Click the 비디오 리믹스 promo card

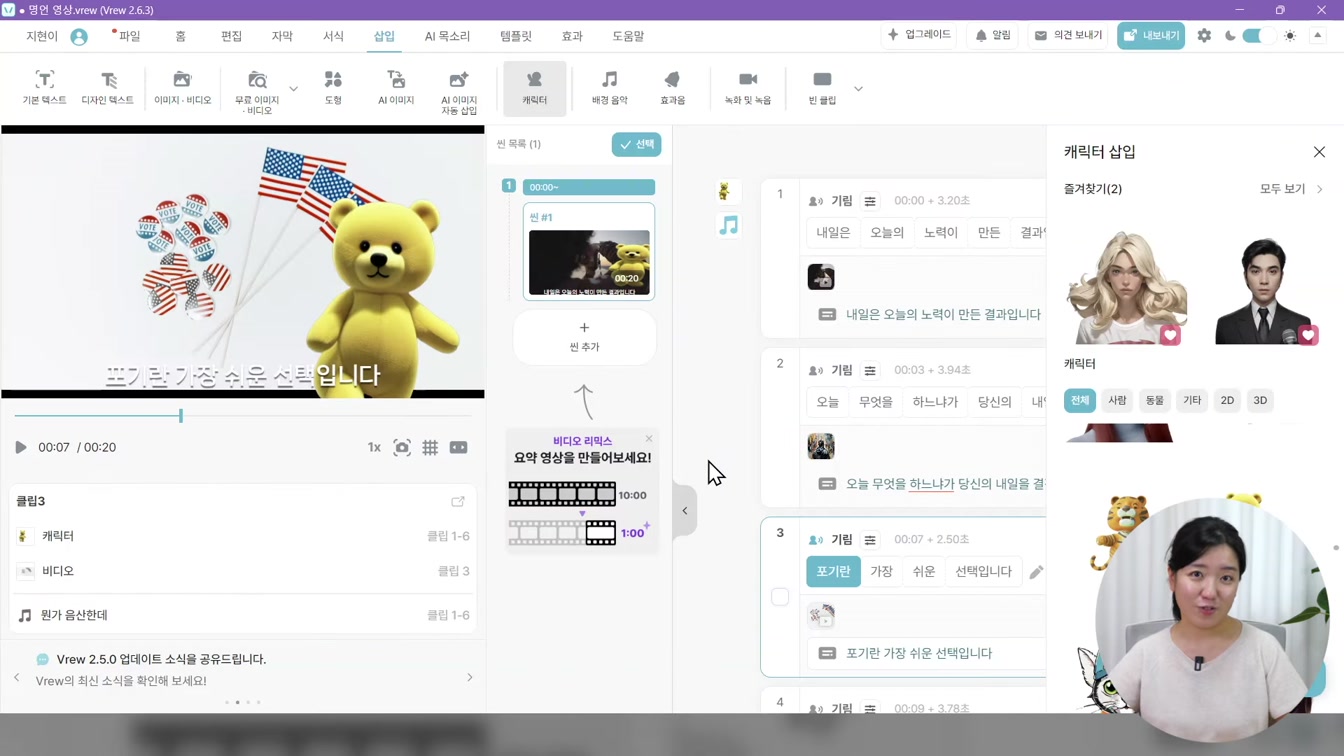[x=582, y=491]
